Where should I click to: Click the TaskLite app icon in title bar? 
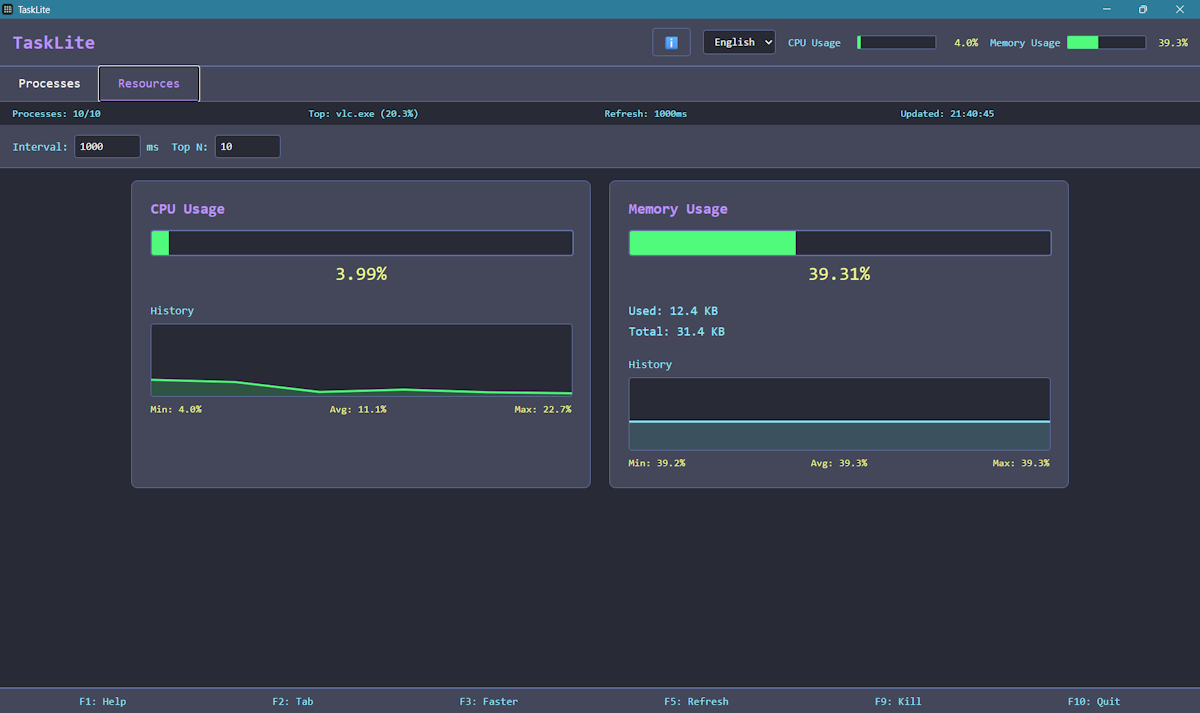[9, 9]
